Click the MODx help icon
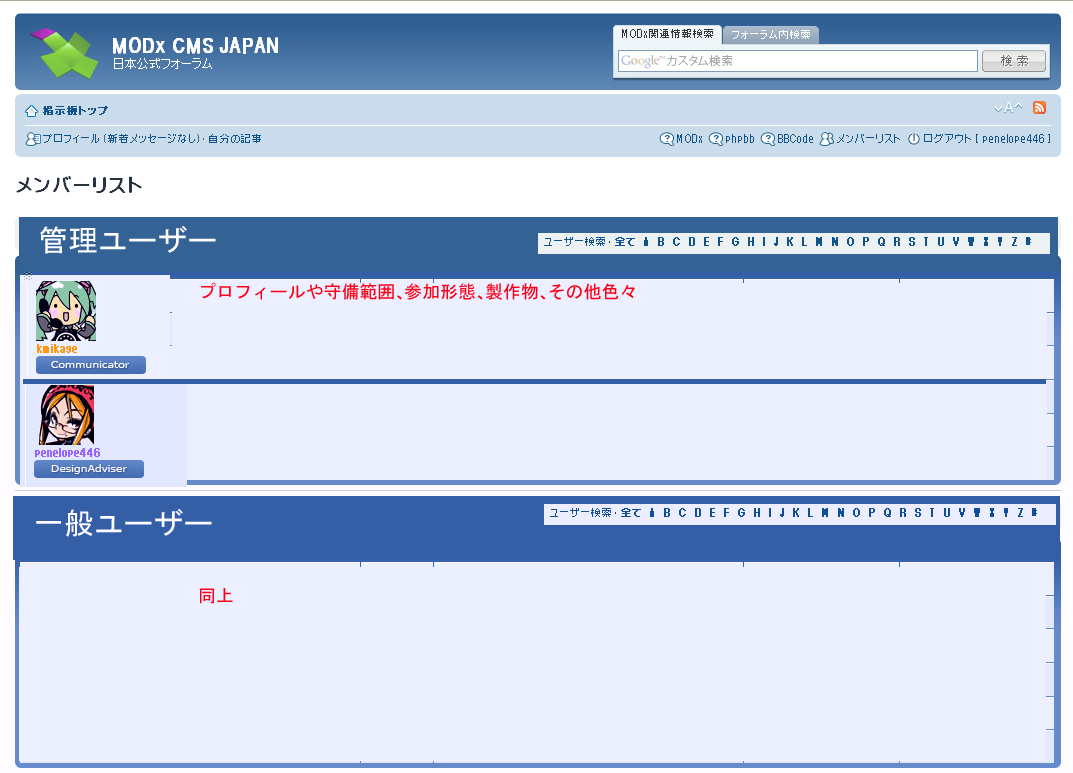Viewport: 1073px width, 773px height. (x=666, y=139)
